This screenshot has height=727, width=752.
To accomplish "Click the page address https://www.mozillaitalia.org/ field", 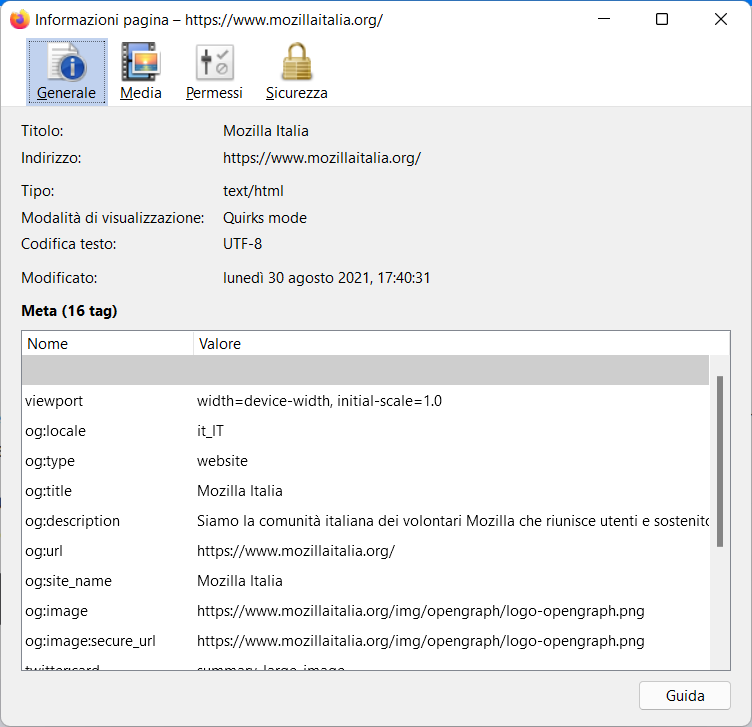I will coord(322,158).
